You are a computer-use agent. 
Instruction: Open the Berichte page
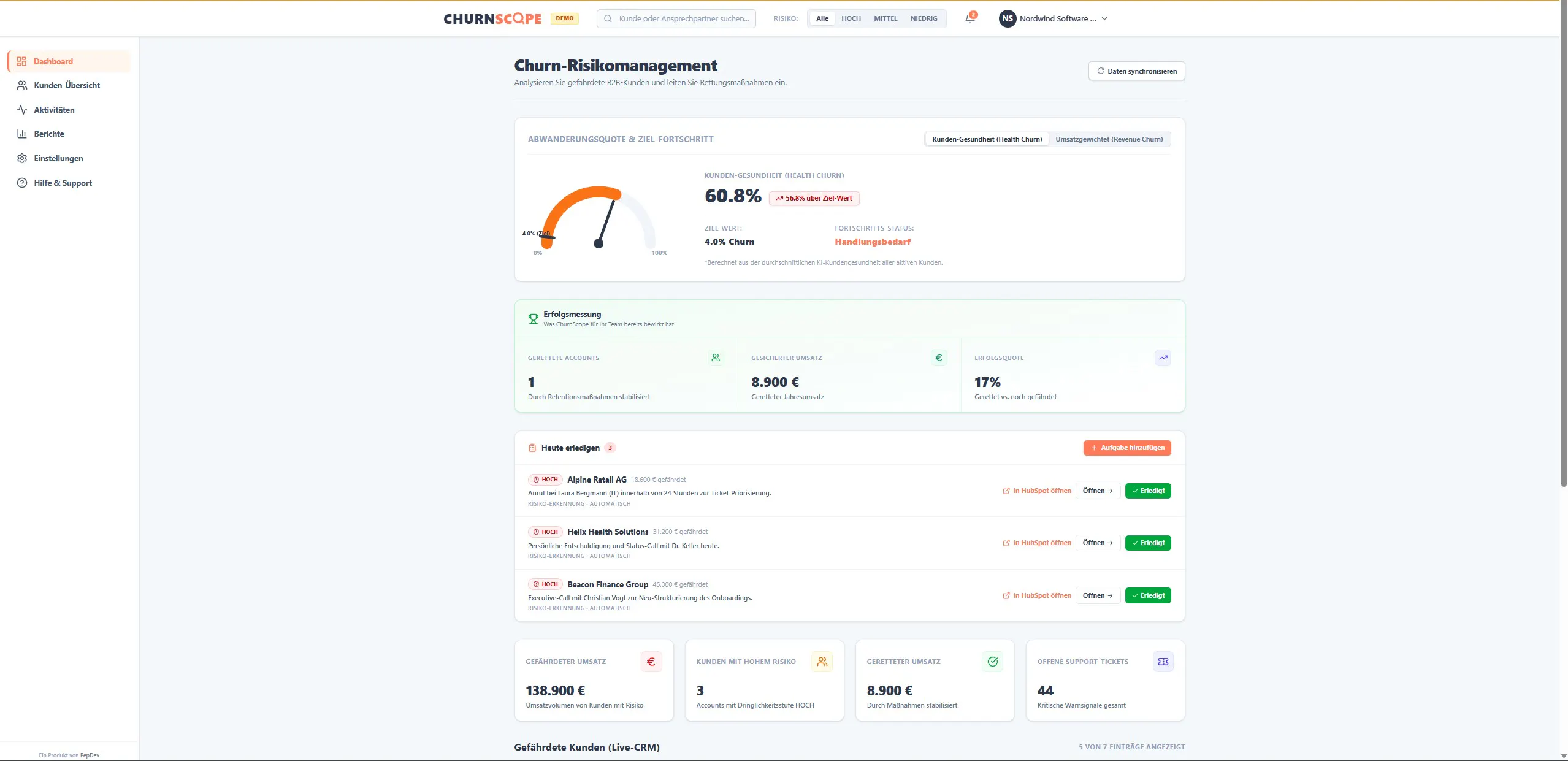(69, 134)
